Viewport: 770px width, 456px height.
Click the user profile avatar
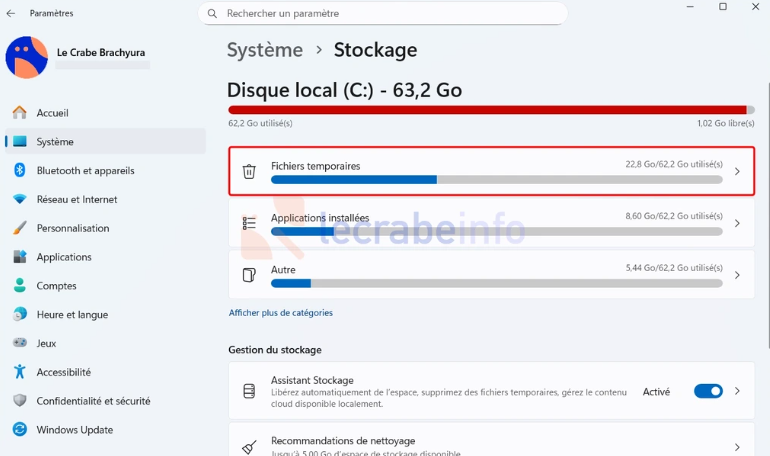(27, 57)
